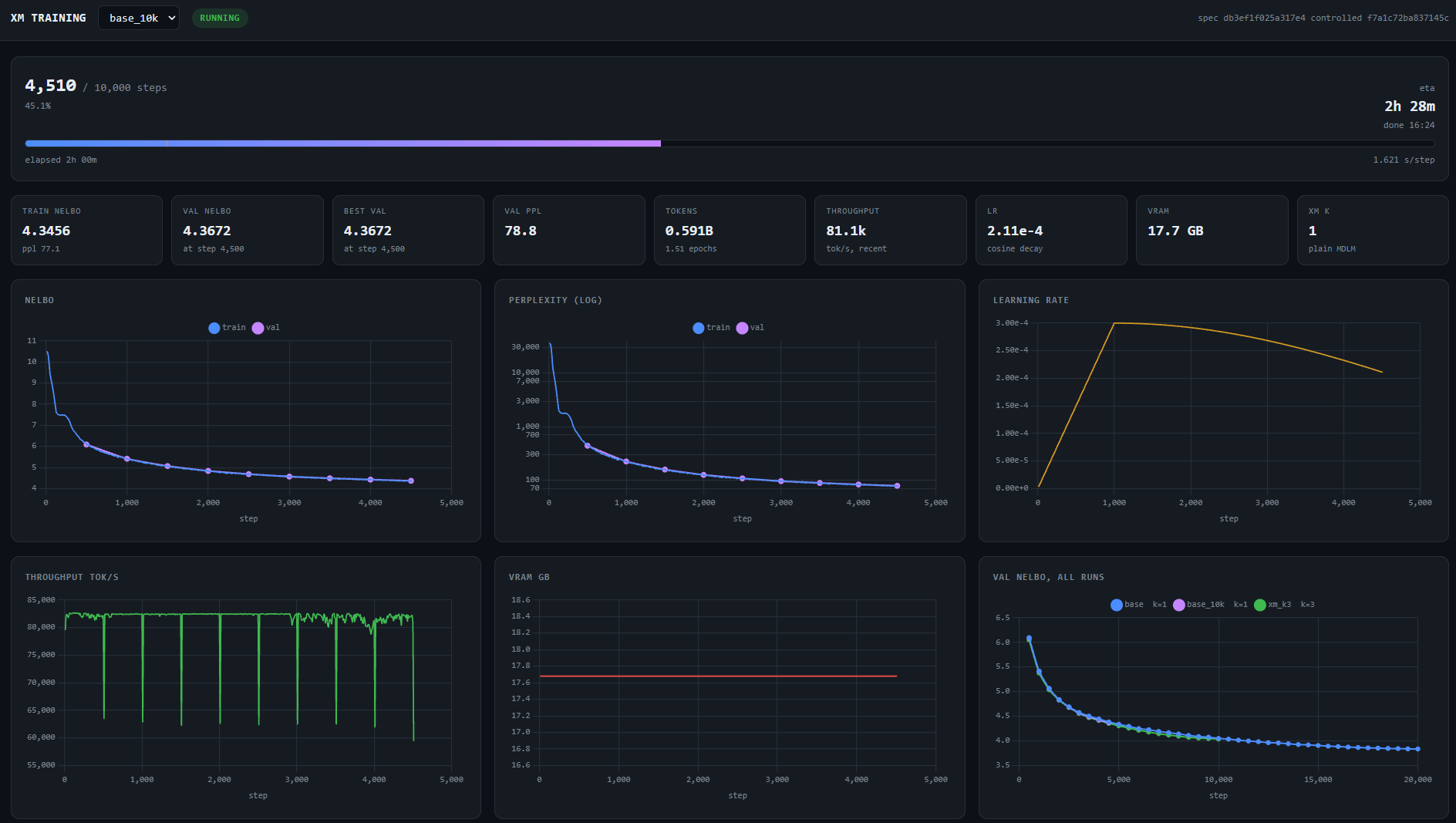Click the 45.1% progress label

38,106
